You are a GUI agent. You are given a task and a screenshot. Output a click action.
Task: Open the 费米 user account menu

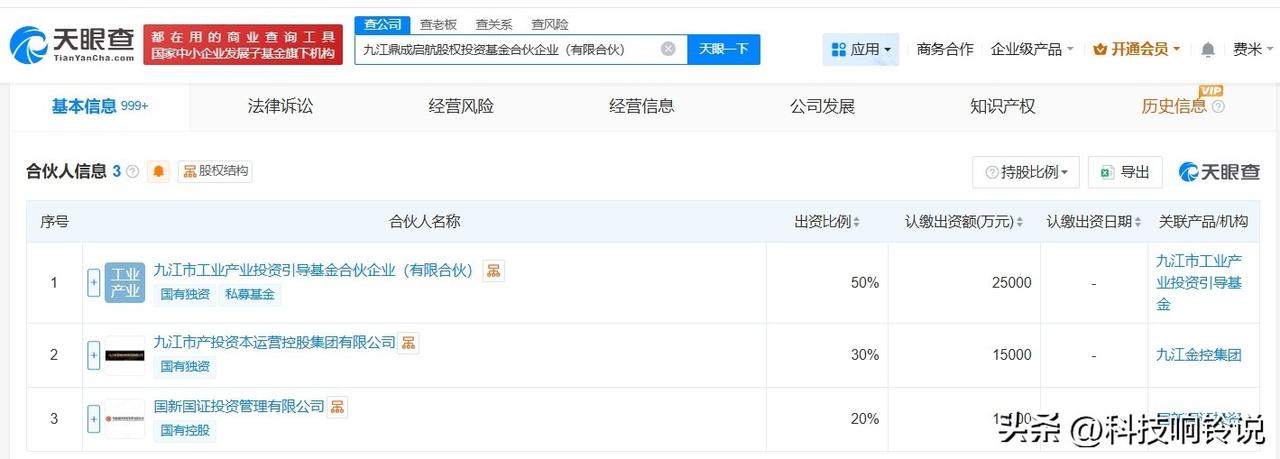[1254, 49]
